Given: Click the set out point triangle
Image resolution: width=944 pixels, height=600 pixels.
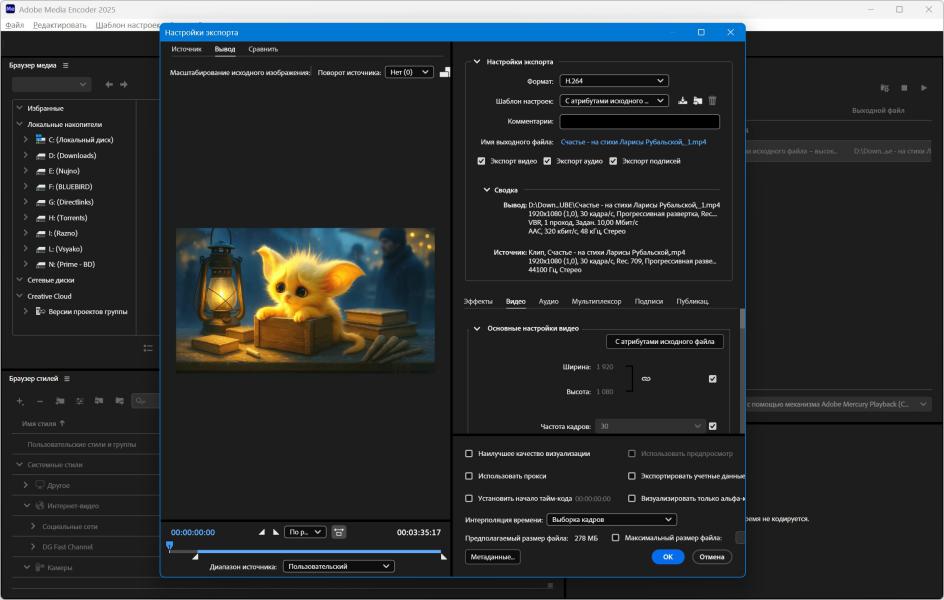Looking at the screenshot, I should click(276, 532).
